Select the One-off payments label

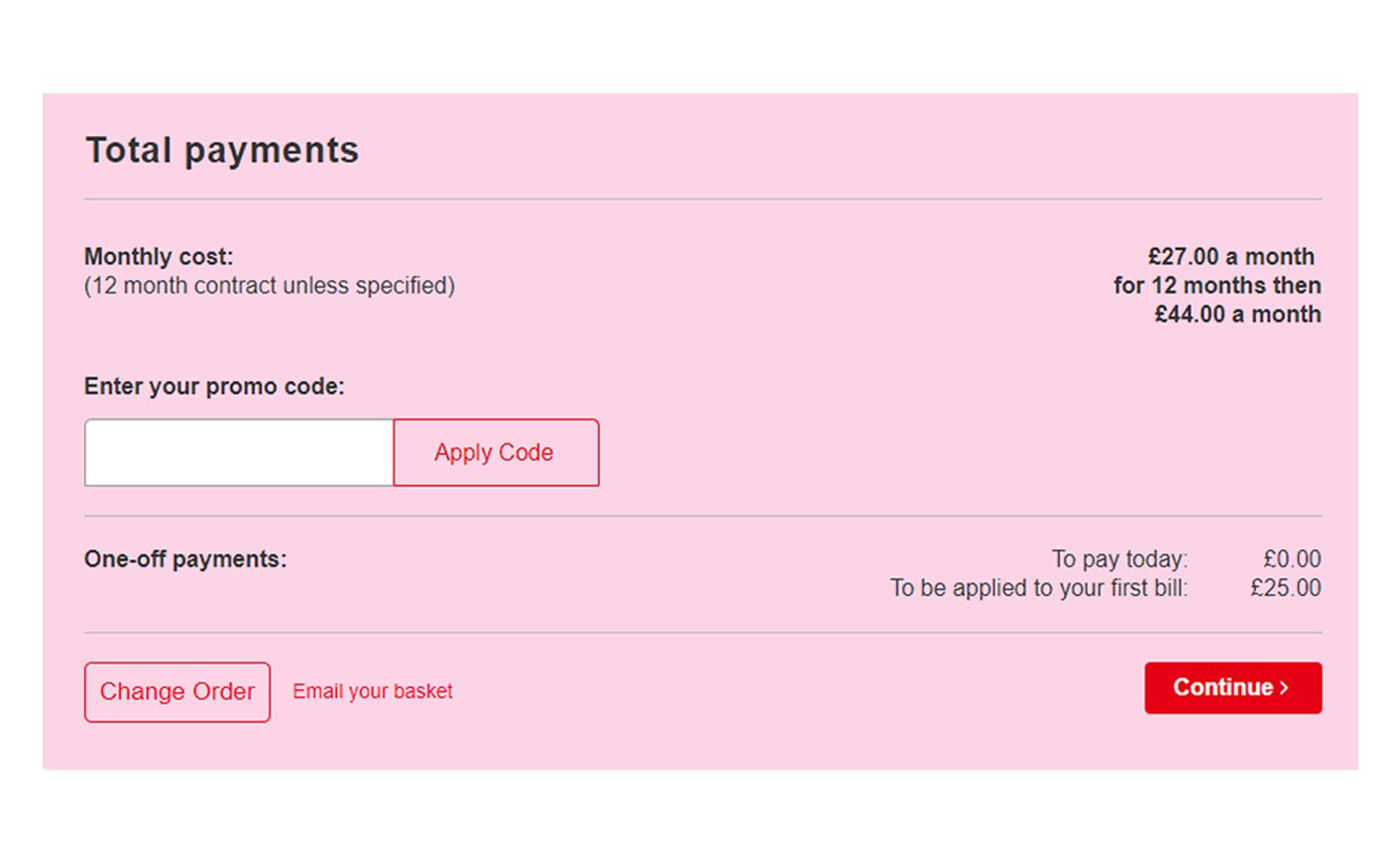185,558
